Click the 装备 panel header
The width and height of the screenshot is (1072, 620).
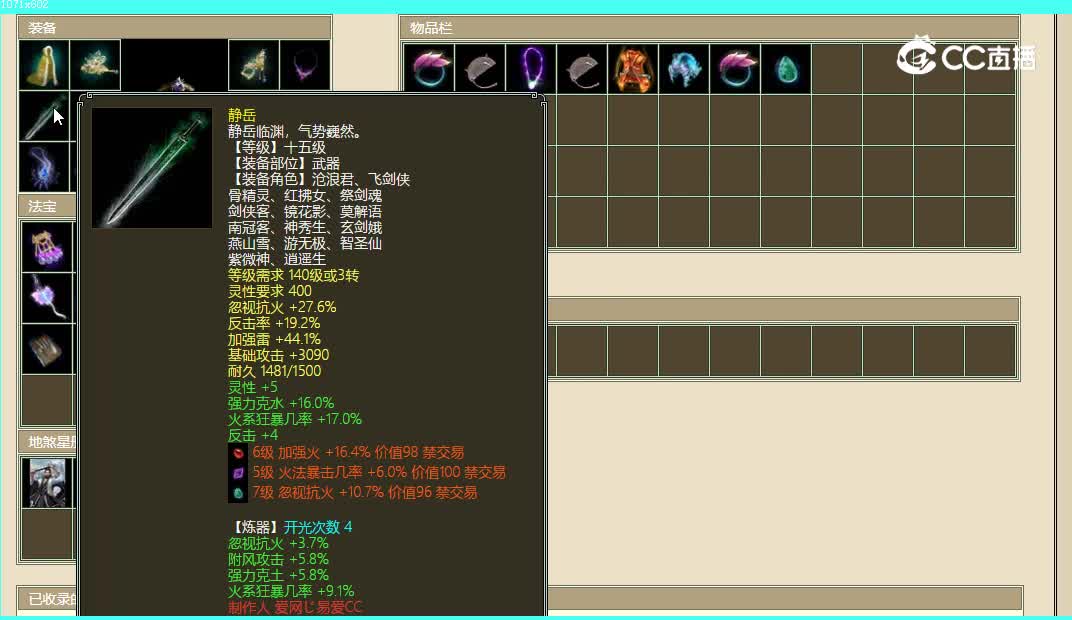(x=174, y=28)
